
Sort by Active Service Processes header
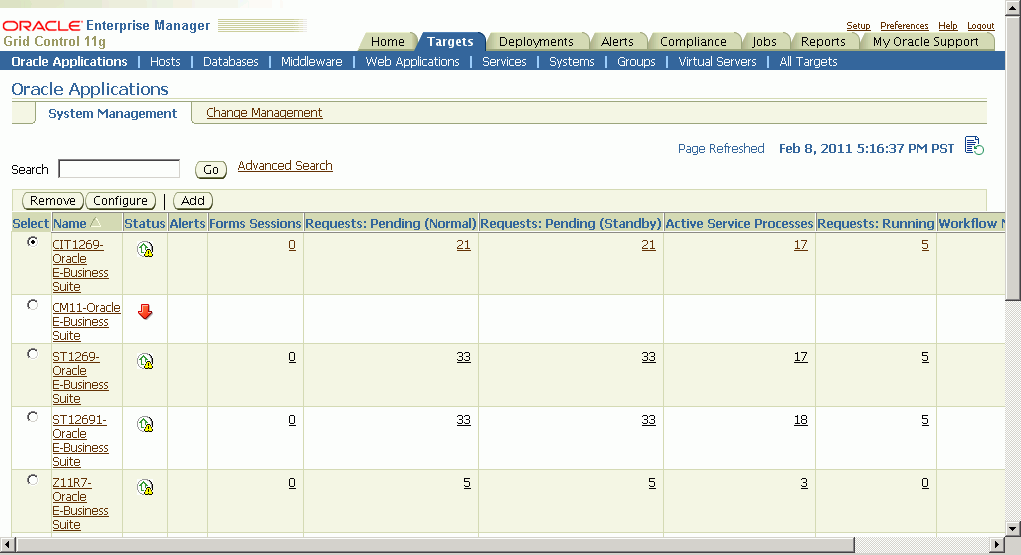pyautogui.click(x=739, y=223)
